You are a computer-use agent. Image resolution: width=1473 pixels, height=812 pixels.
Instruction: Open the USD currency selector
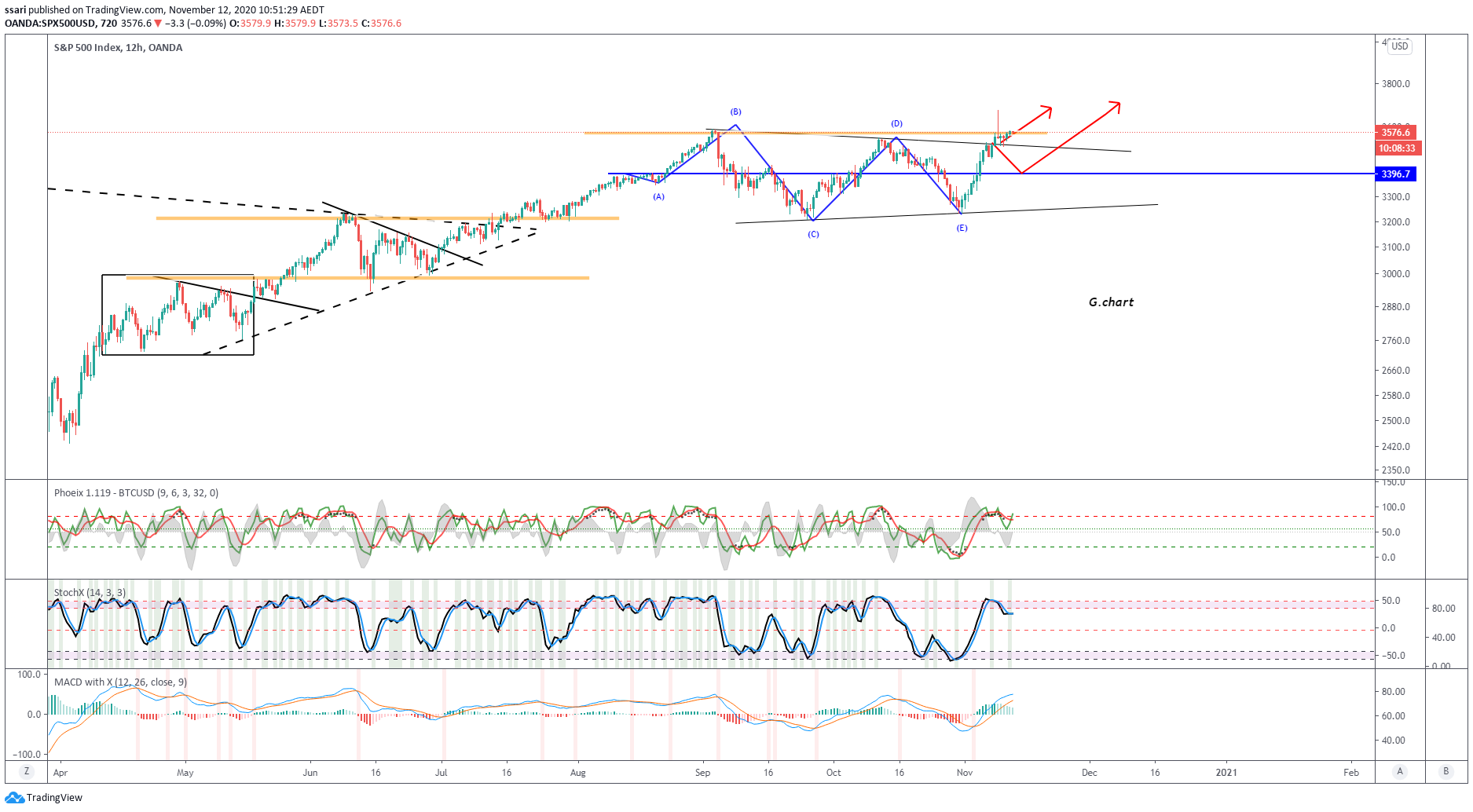point(1400,46)
